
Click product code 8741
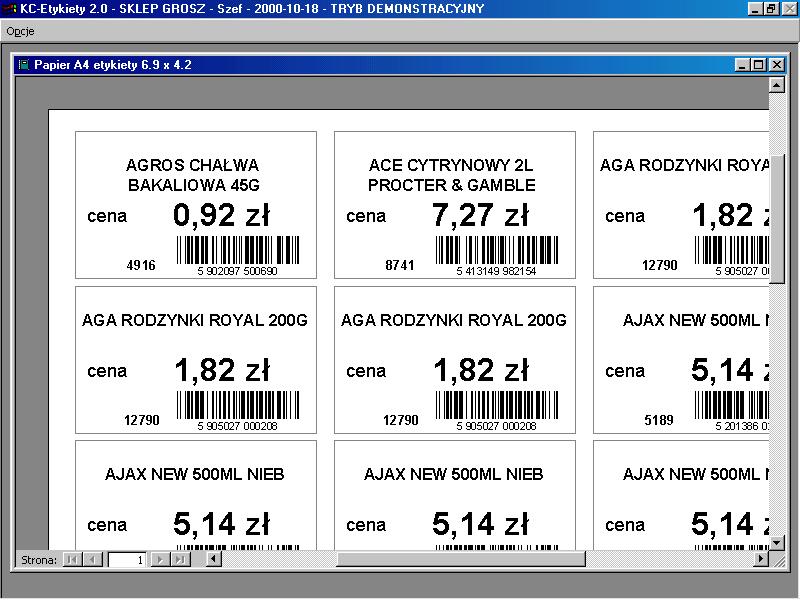click(x=399, y=265)
